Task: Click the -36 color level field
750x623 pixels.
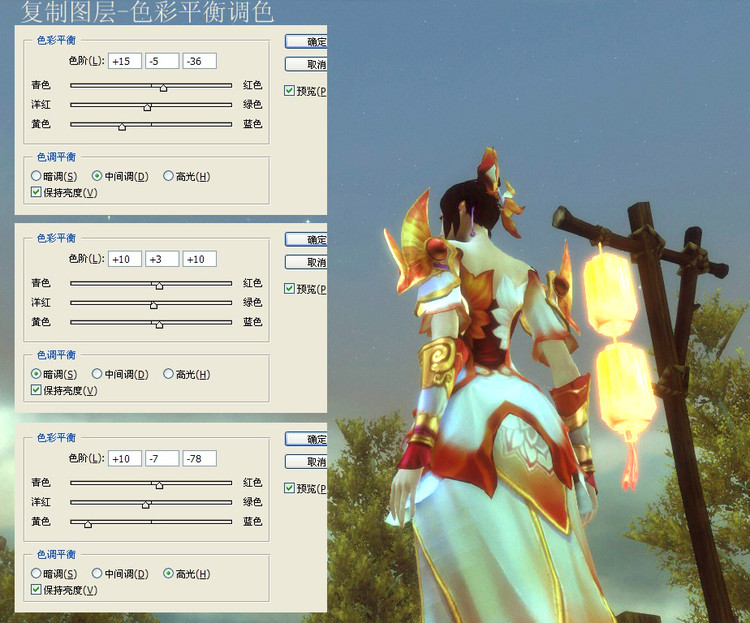Action: click(199, 61)
